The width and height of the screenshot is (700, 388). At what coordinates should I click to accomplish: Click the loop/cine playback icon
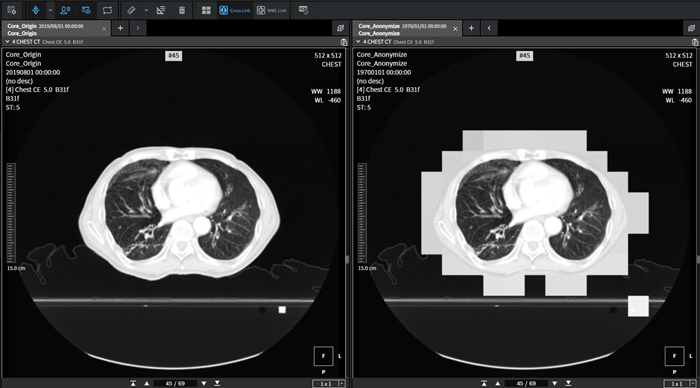(107, 10)
